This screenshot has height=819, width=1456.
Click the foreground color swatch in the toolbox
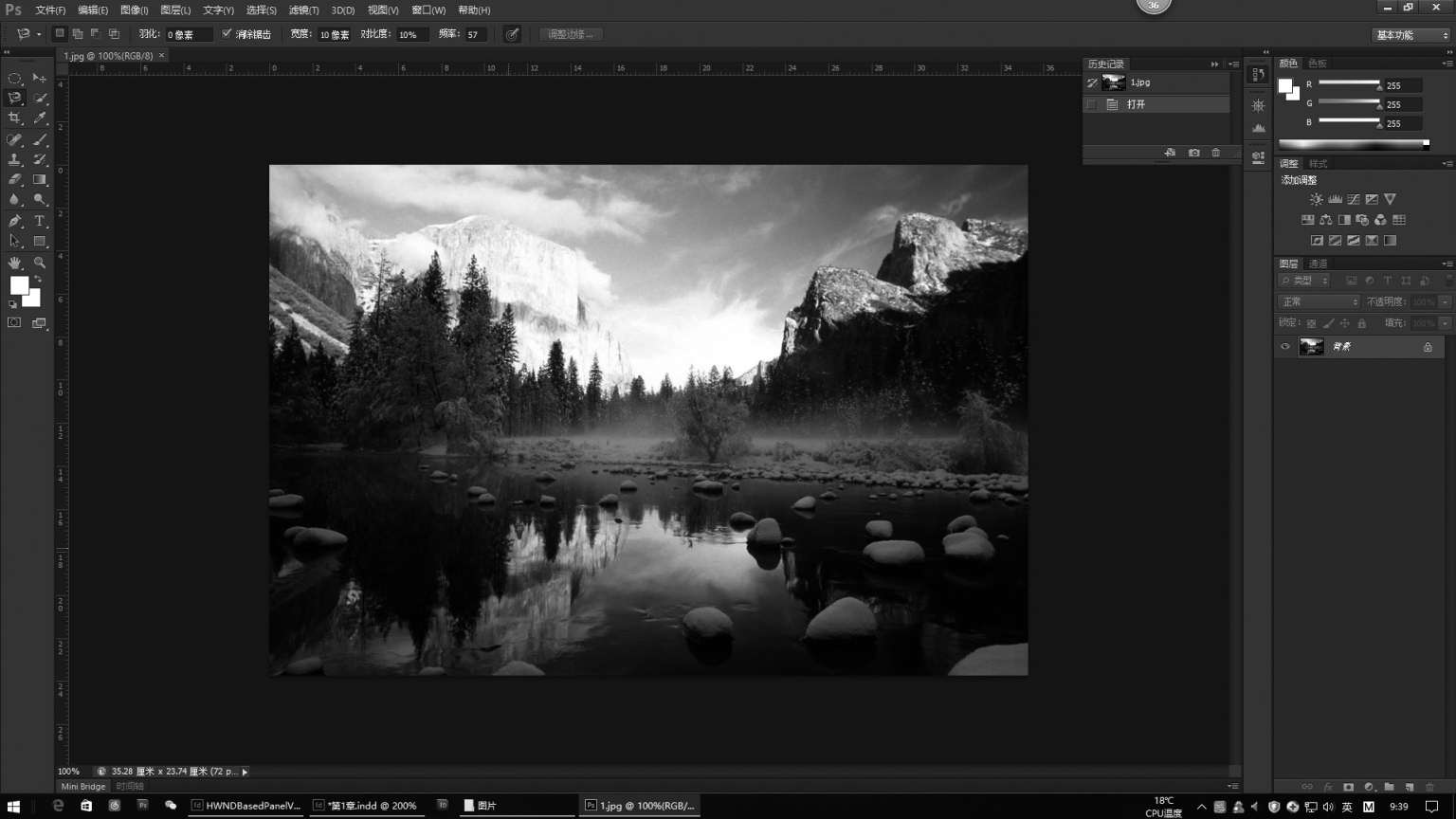coord(18,285)
